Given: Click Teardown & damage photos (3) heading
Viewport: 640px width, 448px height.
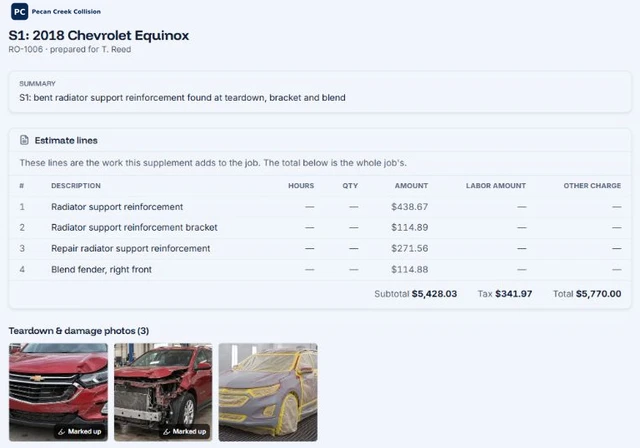Looking at the screenshot, I should coord(79,331).
